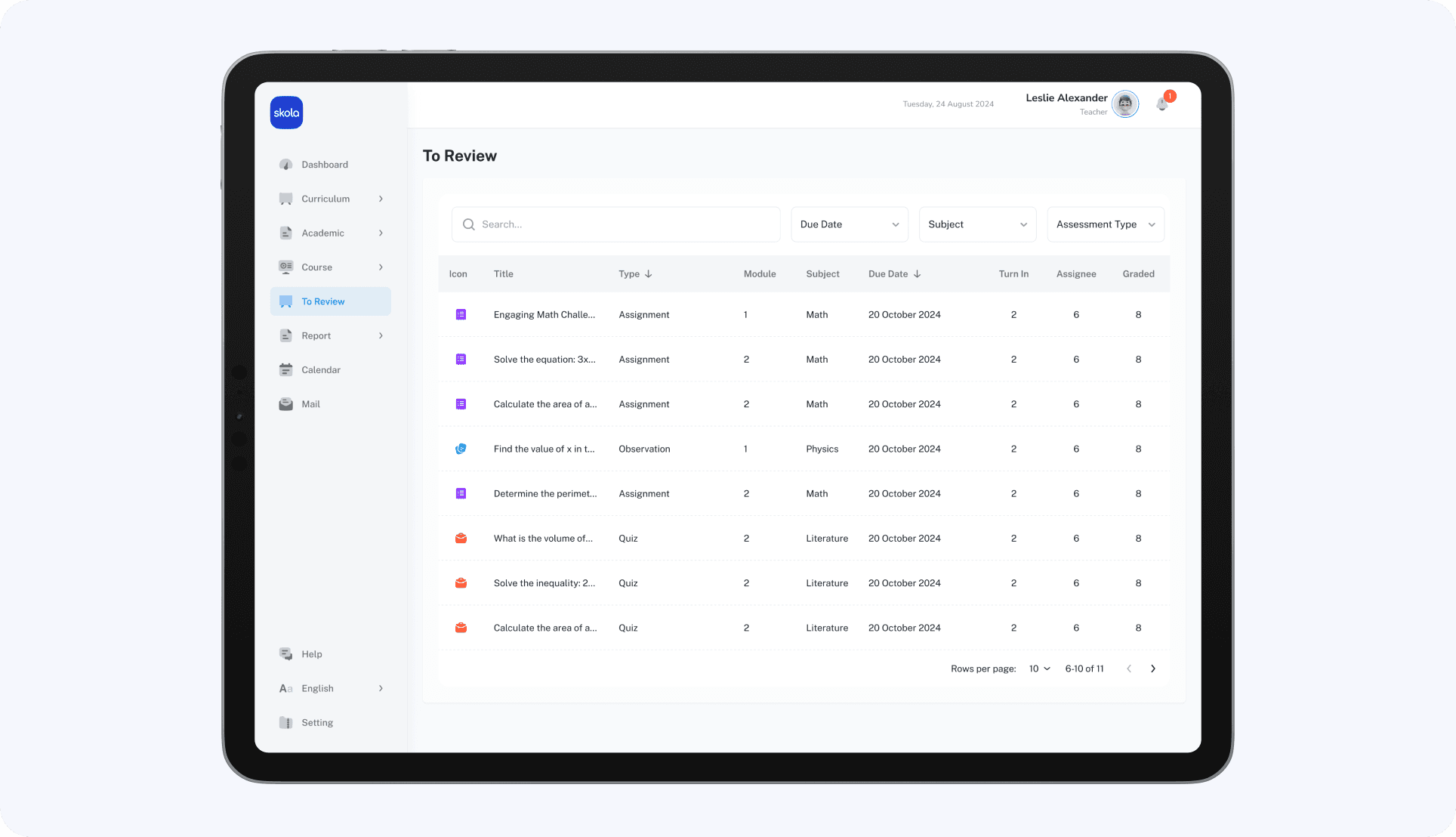Open Setting from the sidebar
Screen dimensions: 1456x837
click(317, 723)
